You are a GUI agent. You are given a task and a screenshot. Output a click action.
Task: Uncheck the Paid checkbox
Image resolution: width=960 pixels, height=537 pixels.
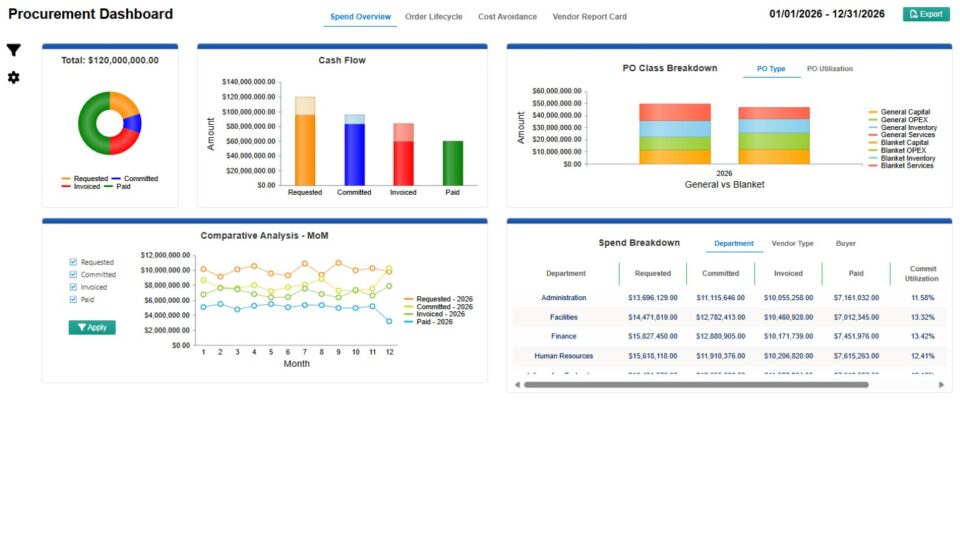click(x=73, y=299)
